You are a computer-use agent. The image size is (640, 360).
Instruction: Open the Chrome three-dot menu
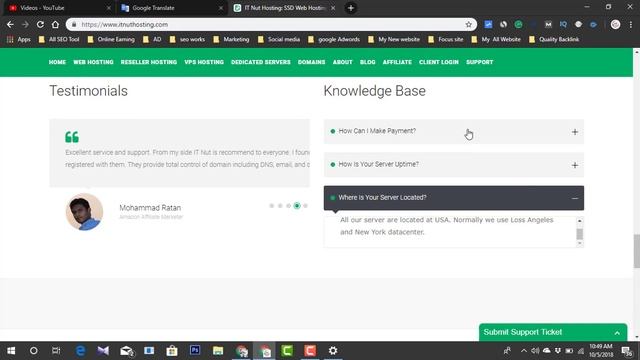pos(631,24)
